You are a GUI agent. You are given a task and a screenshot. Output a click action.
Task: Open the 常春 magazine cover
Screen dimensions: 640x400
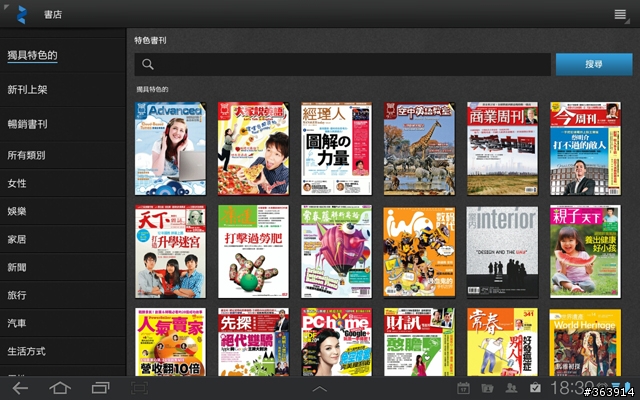click(502, 342)
